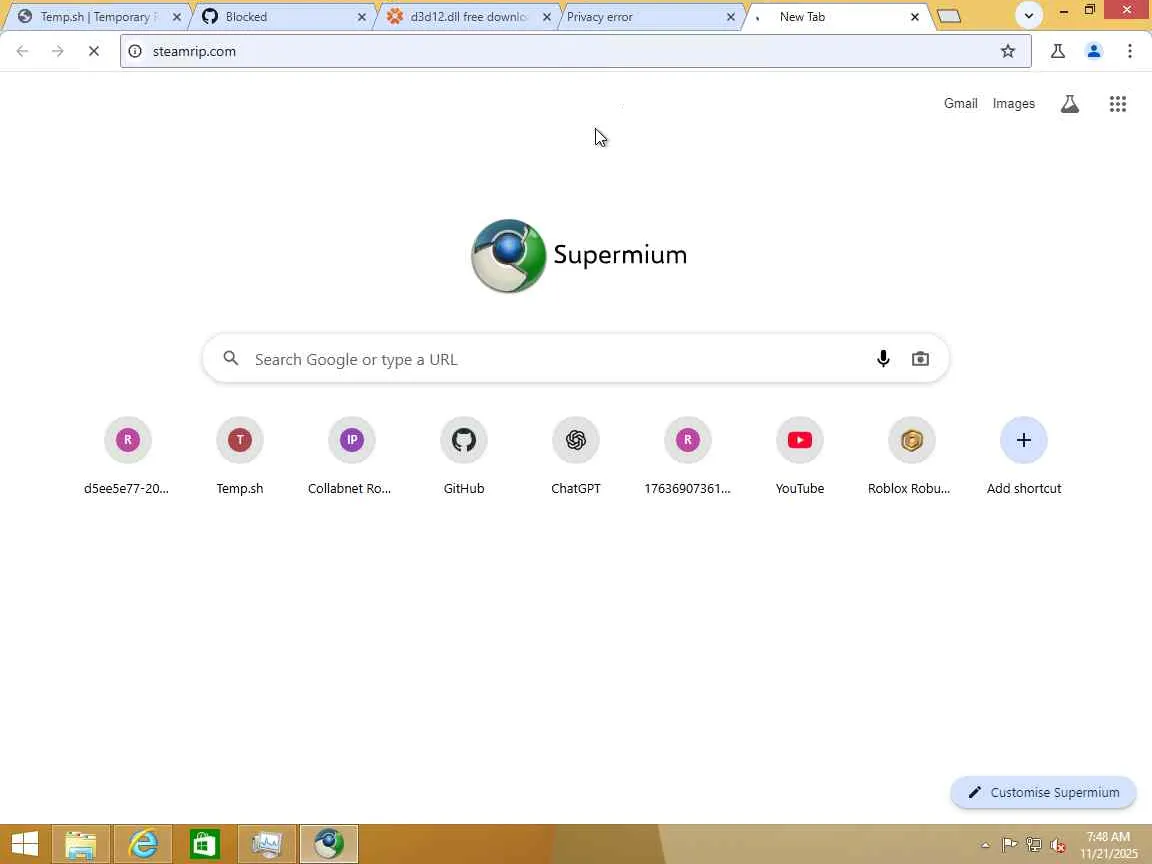The width and height of the screenshot is (1152, 864).
Task: Open the Images link
Action: [1013, 104]
